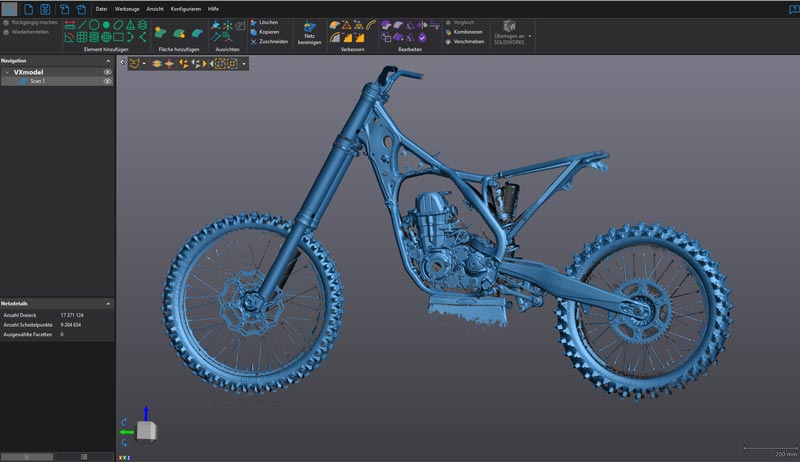Click the new file icon
Image resolution: width=800 pixels, height=462 pixels.
tap(28, 9)
